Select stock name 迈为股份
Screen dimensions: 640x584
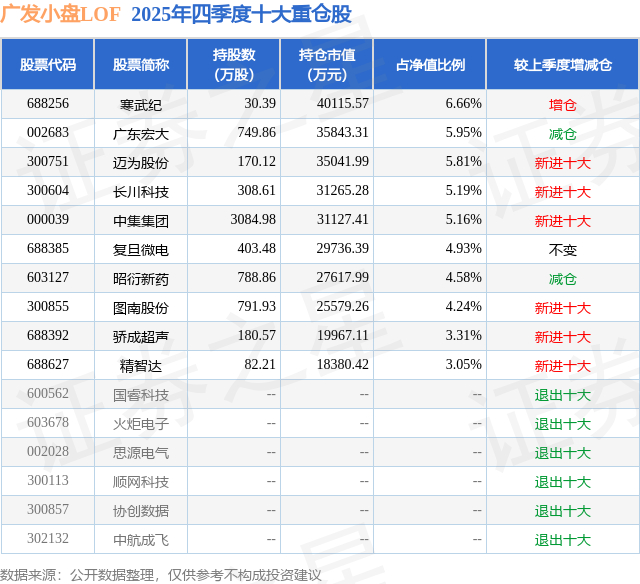point(141,163)
